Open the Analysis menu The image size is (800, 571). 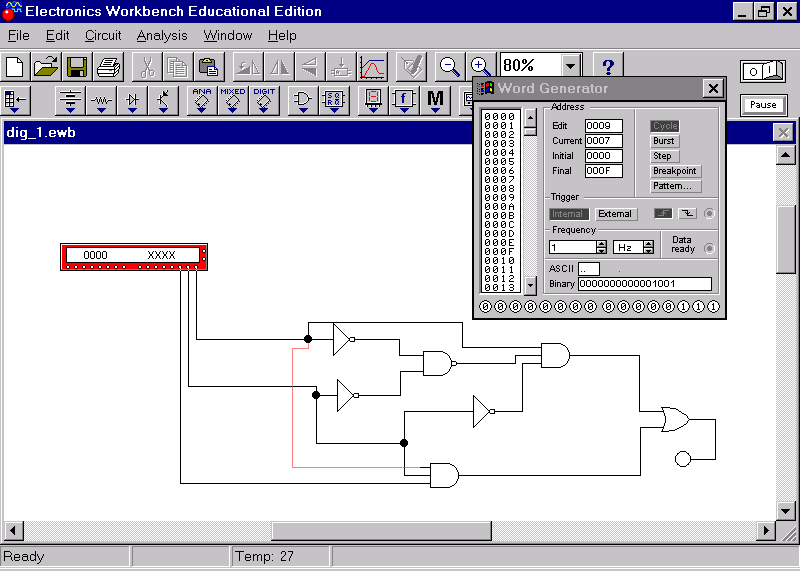pyautogui.click(x=162, y=36)
